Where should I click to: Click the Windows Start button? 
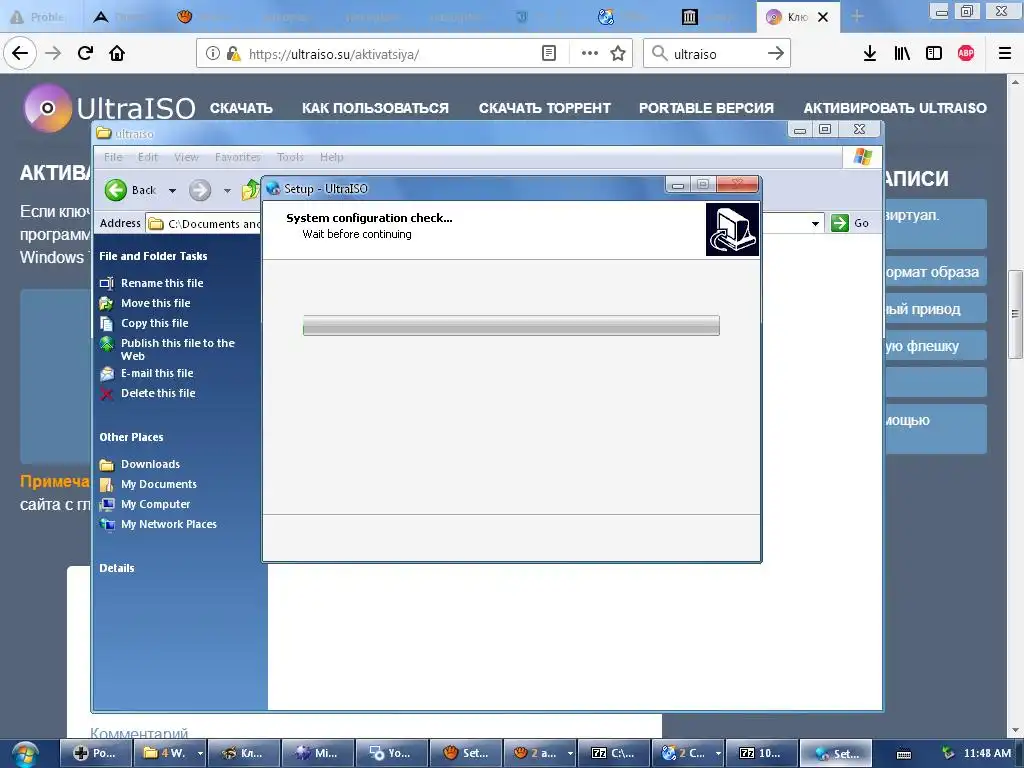pos(25,754)
